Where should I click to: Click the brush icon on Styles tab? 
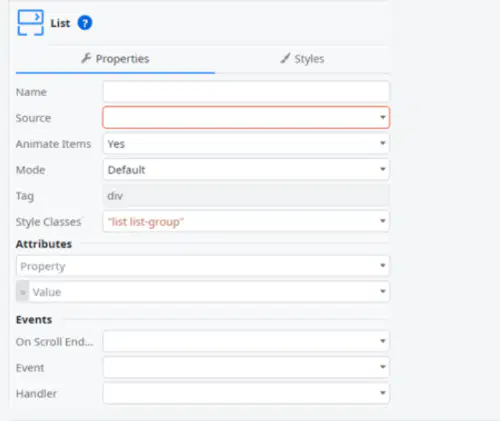coord(285,58)
